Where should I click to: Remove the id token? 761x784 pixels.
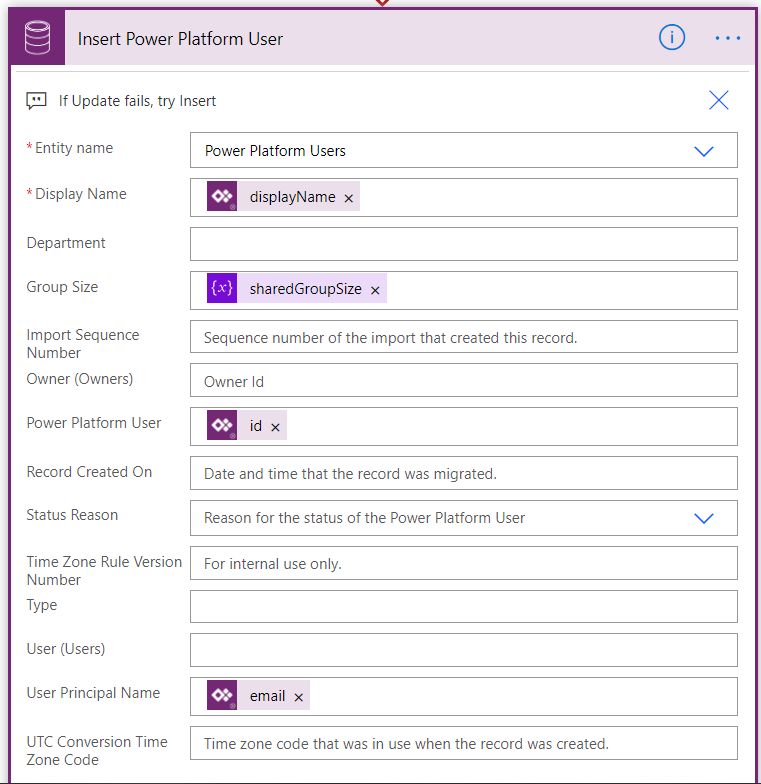tap(275, 428)
